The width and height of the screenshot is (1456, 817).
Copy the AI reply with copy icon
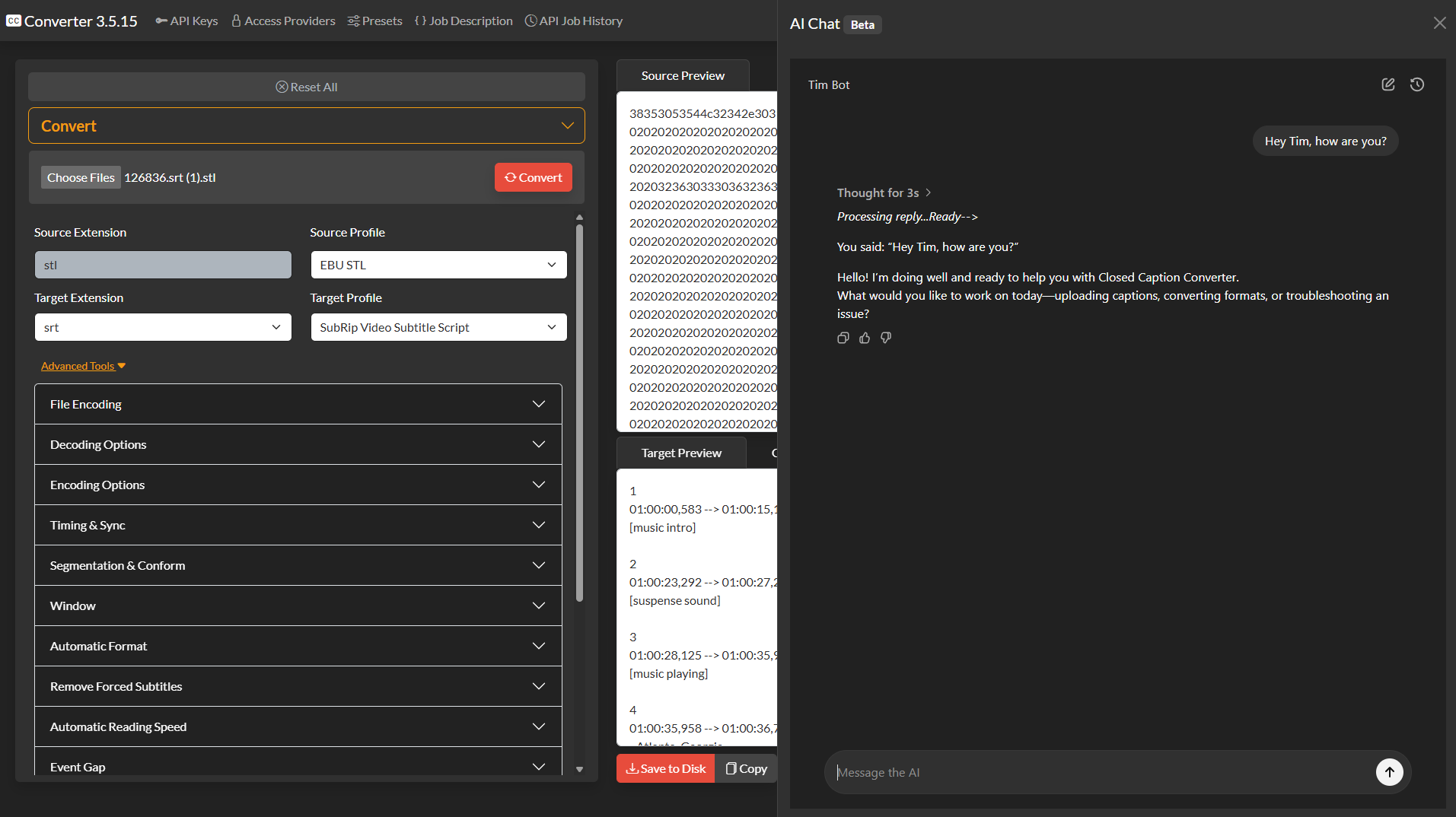[x=843, y=338]
